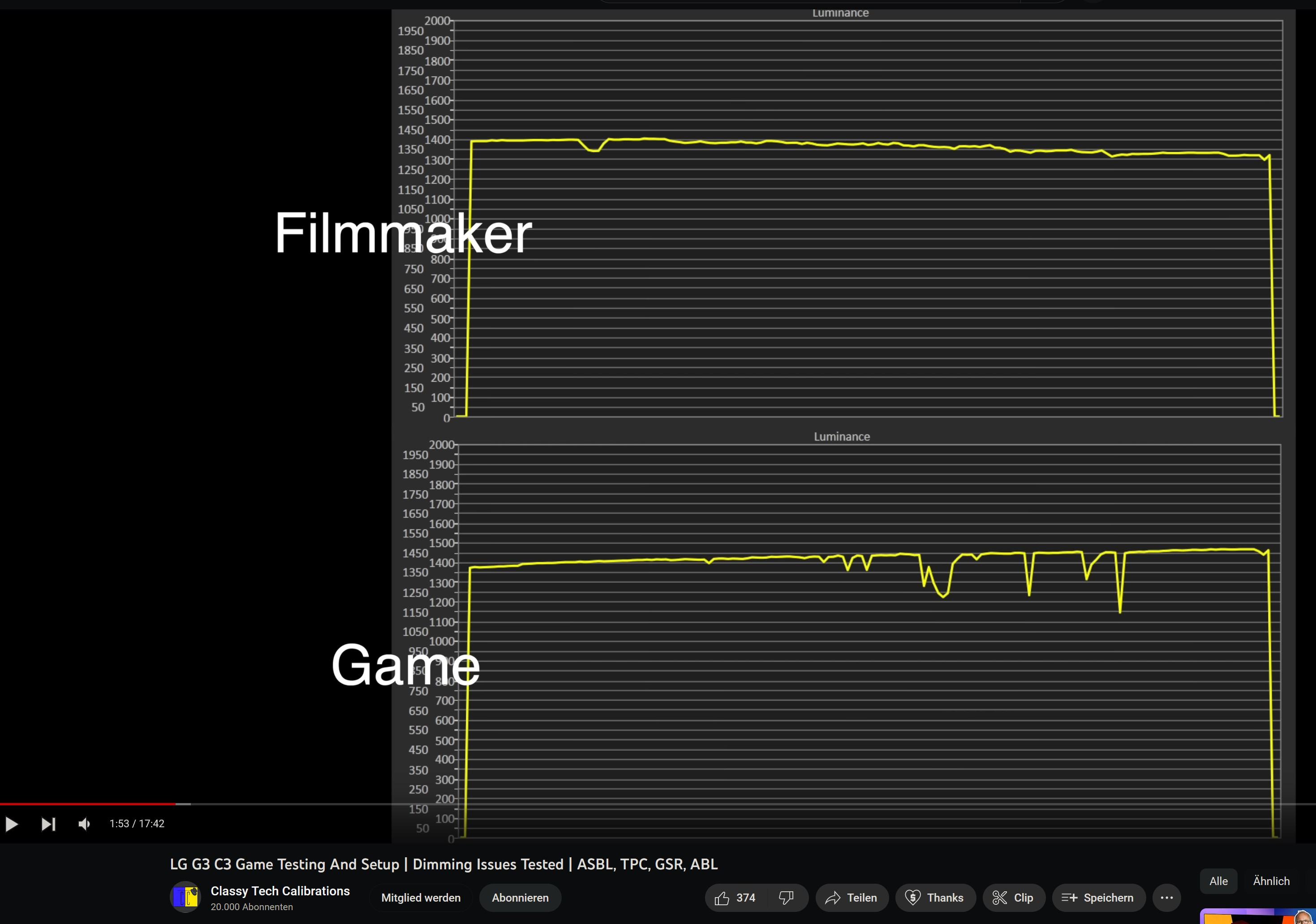The width and height of the screenshot is (1316, 924).
Task: Click the 1:53 / 17:42 time display
Action: (x=137, y=824)
